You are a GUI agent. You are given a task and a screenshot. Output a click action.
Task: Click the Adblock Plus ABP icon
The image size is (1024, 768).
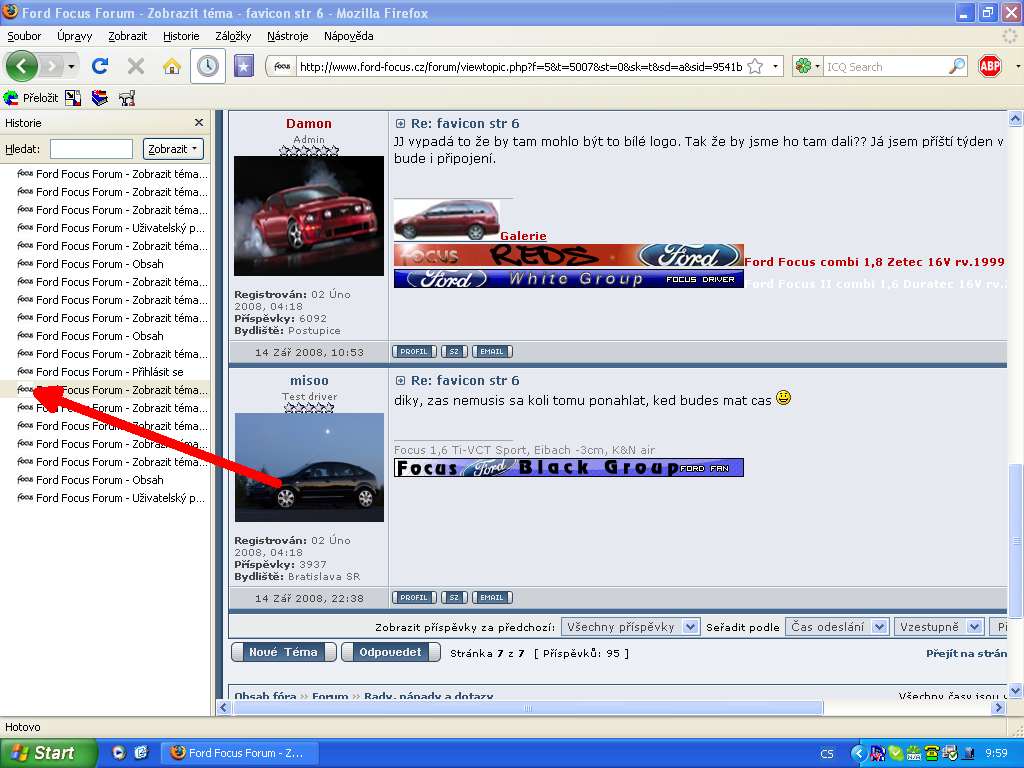[990, 66]
